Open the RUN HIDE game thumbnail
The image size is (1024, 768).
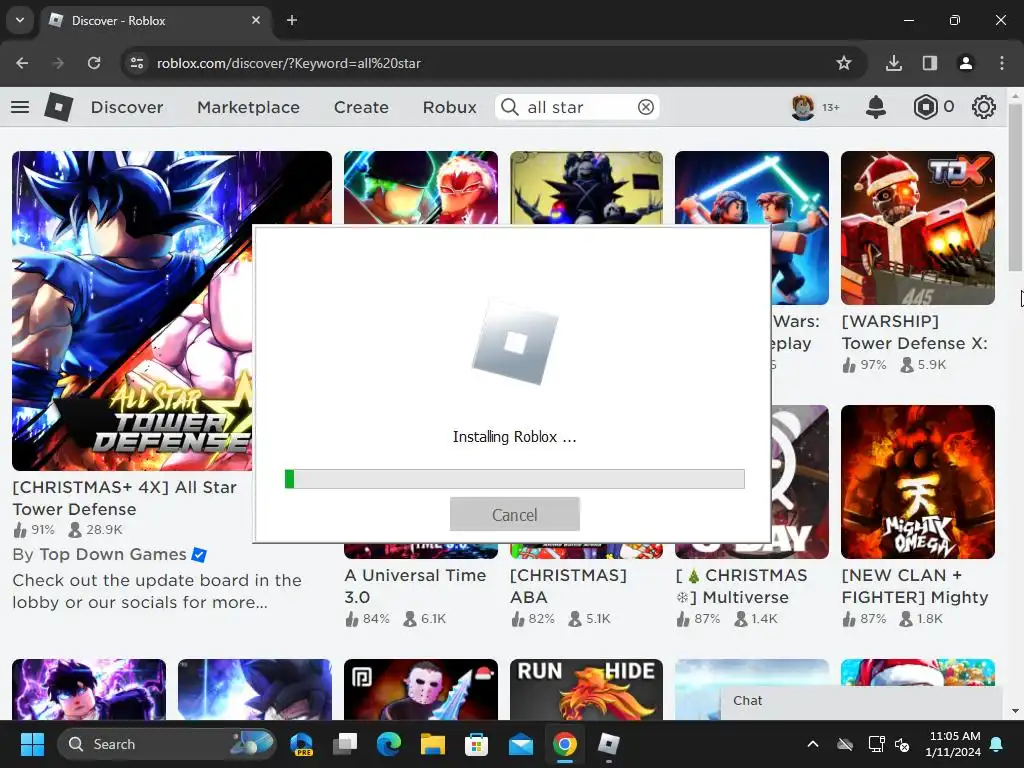(x=586, y=690)
